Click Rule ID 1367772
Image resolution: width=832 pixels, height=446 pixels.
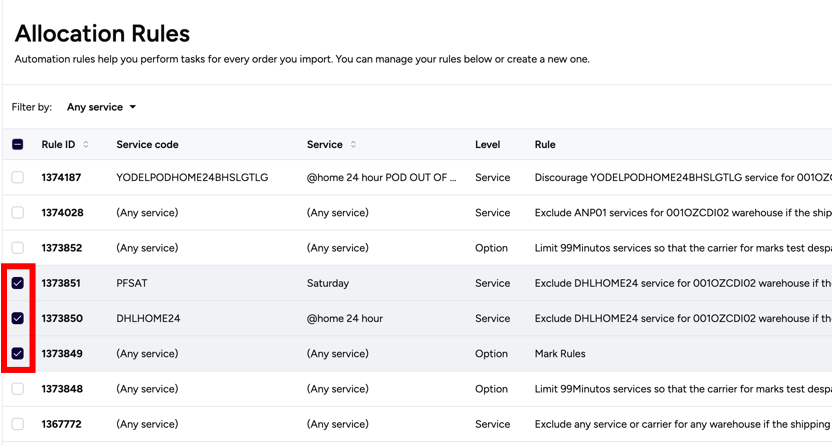click(62, 424)
